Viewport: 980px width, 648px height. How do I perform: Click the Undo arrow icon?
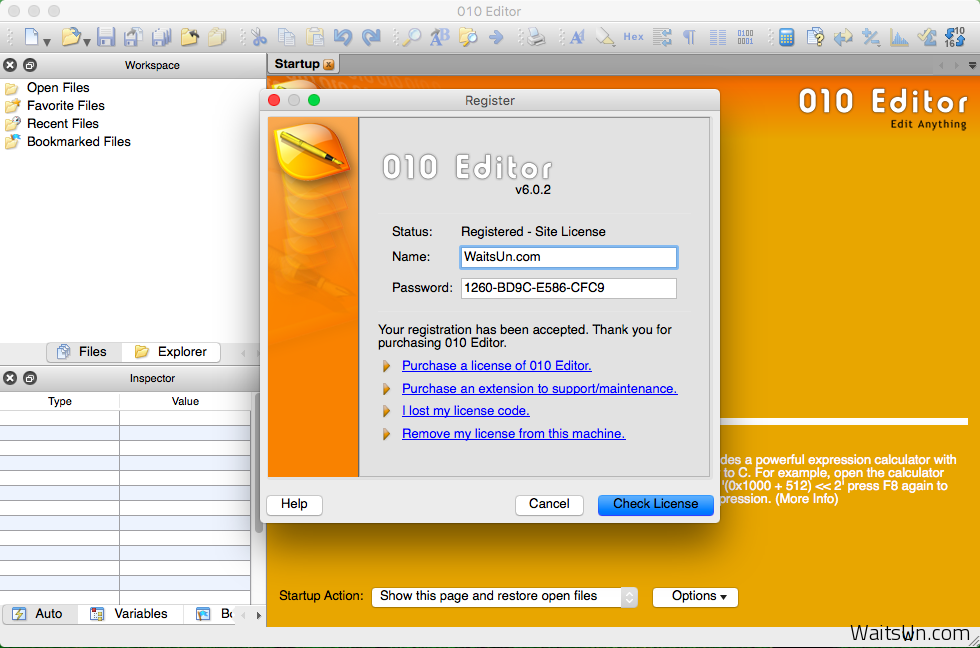click(343, 37)
